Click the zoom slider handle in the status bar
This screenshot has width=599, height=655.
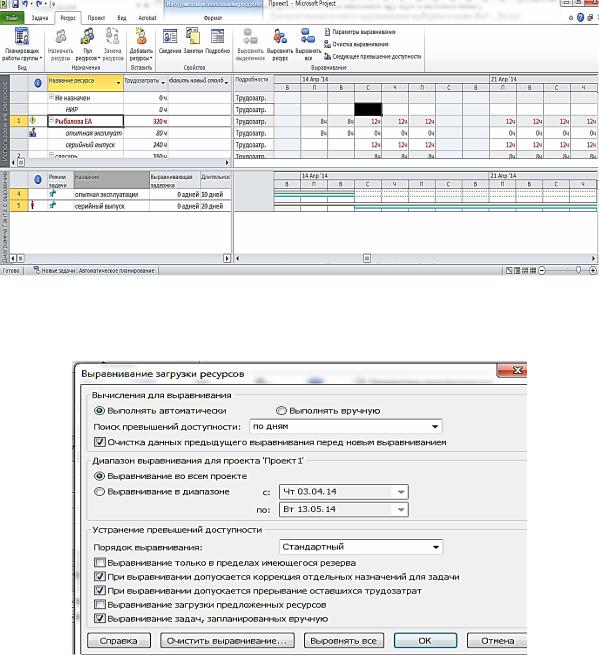579,271
